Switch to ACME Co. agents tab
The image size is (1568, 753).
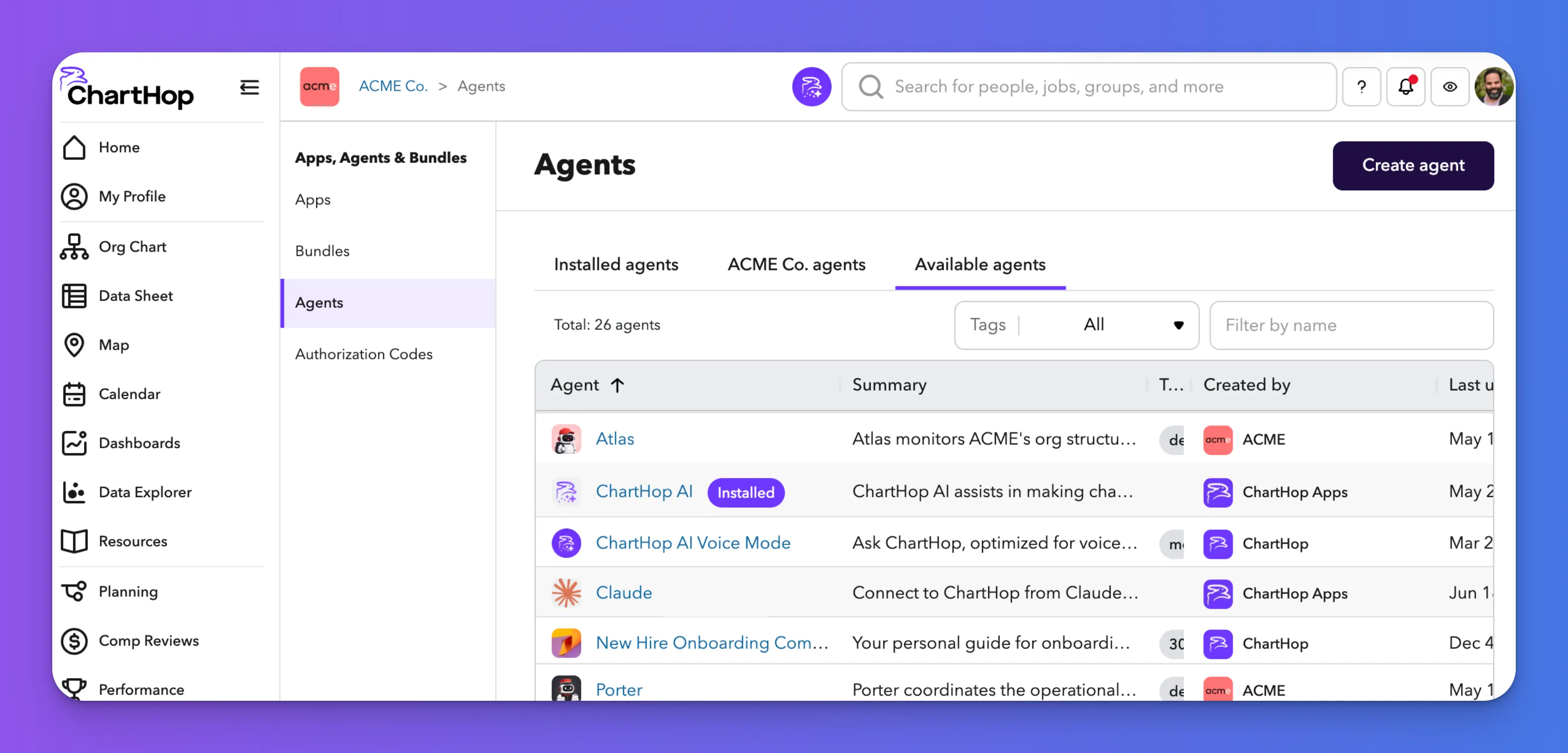[x=796, y=264]
